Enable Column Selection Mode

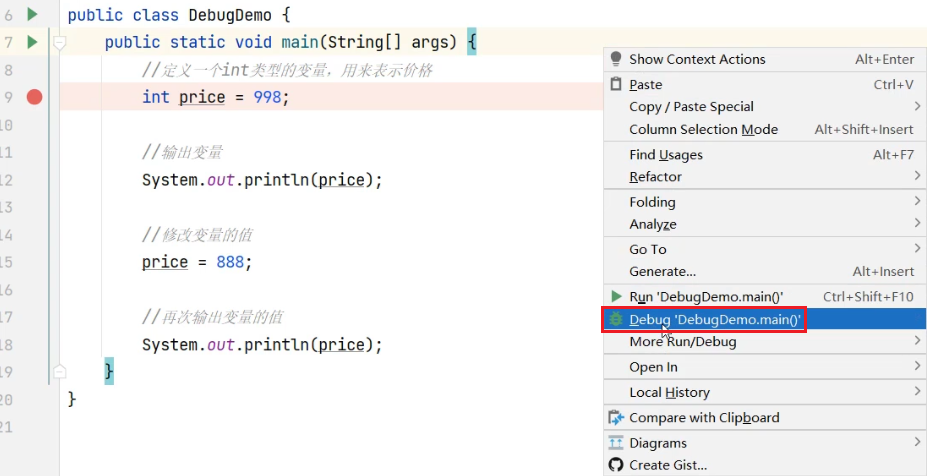click(x=764, y=129)
